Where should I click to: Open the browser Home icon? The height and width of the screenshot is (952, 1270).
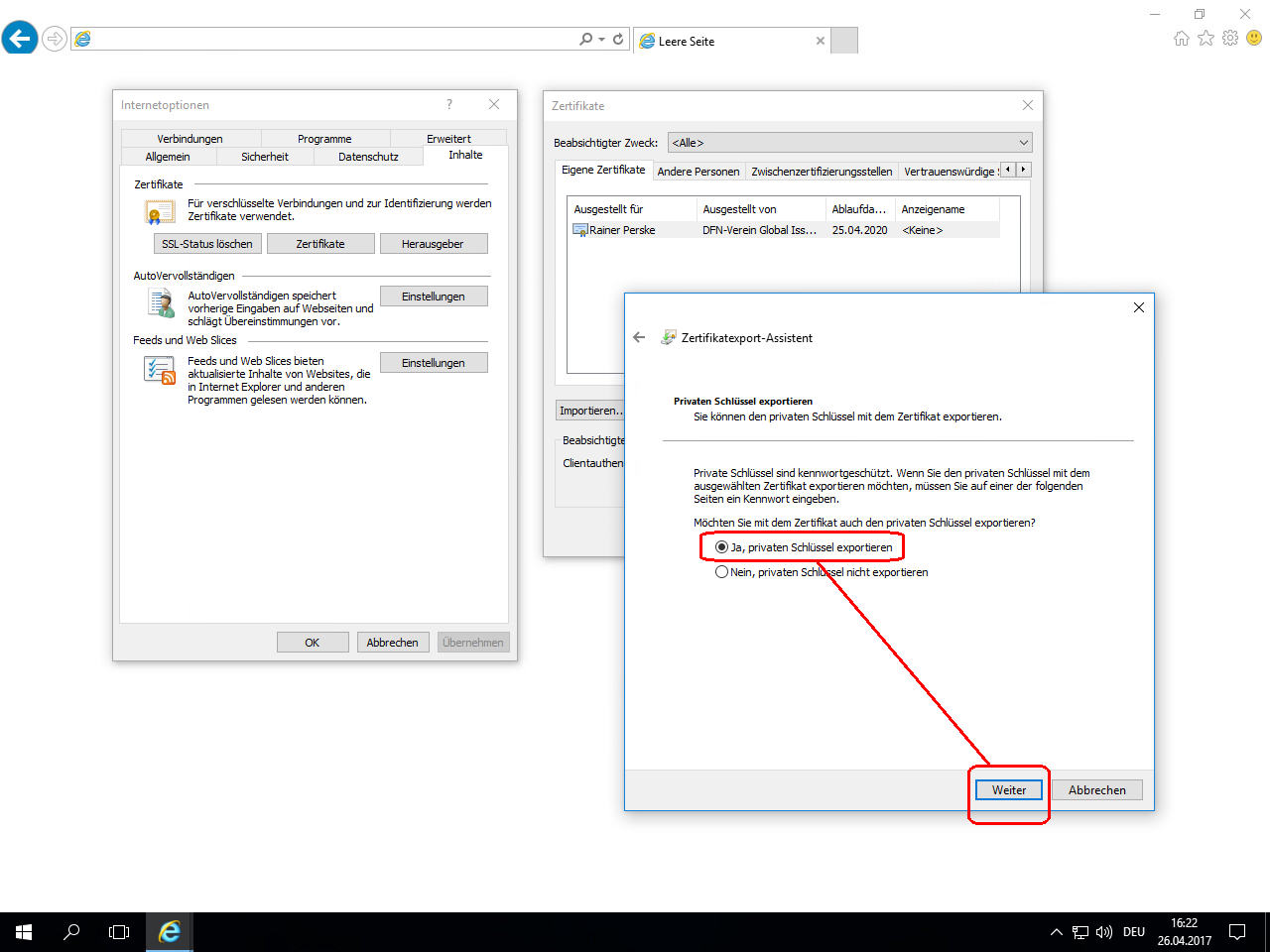[1181, 38]
